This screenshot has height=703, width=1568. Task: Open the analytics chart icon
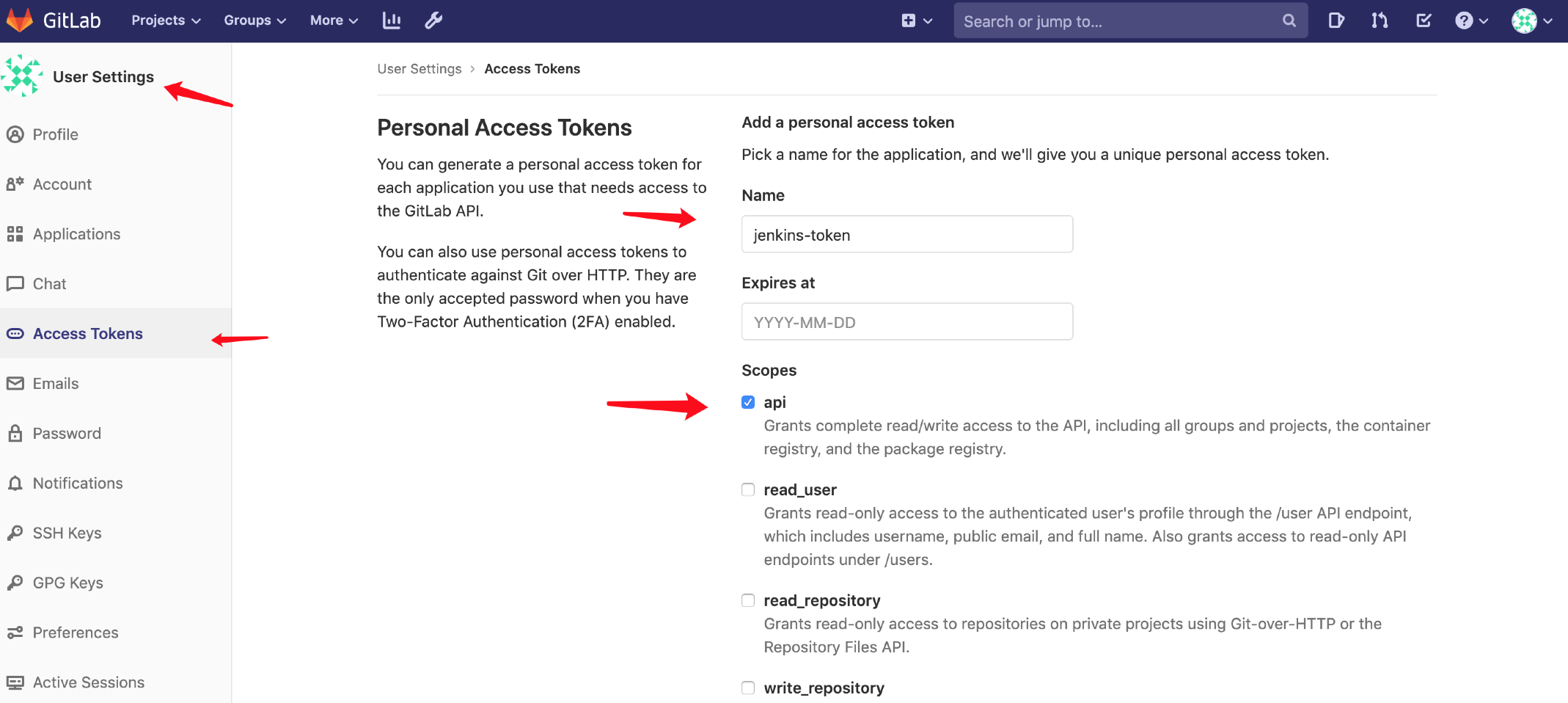392,21
